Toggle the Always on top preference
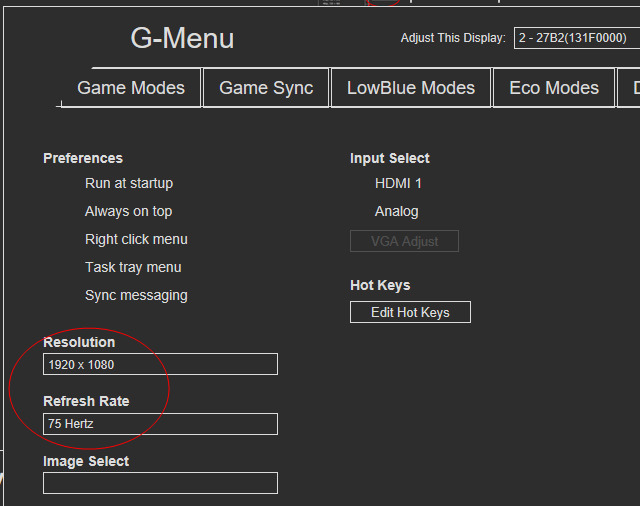The height and width of the screenshot is (506, 640). pyautogui.click(x=129, y=211)
